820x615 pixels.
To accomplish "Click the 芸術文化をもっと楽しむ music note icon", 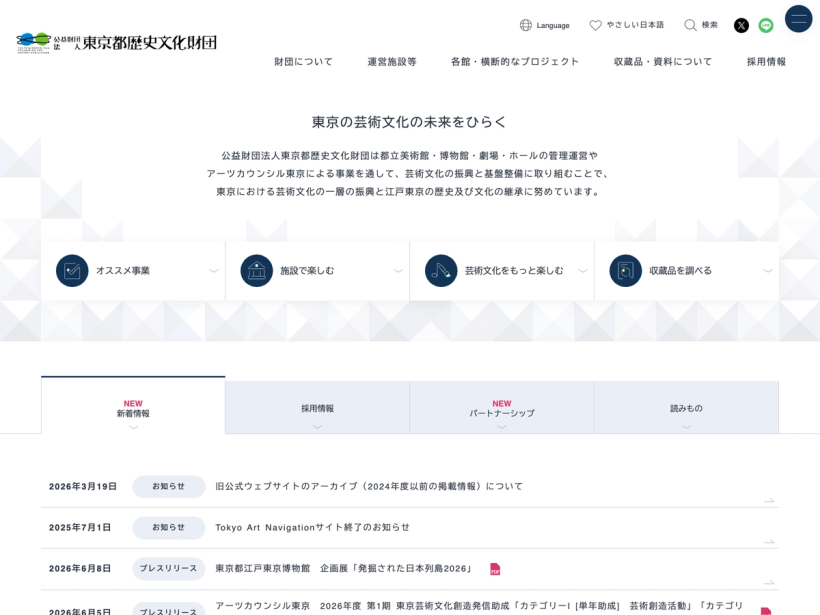I will [441, 270].
